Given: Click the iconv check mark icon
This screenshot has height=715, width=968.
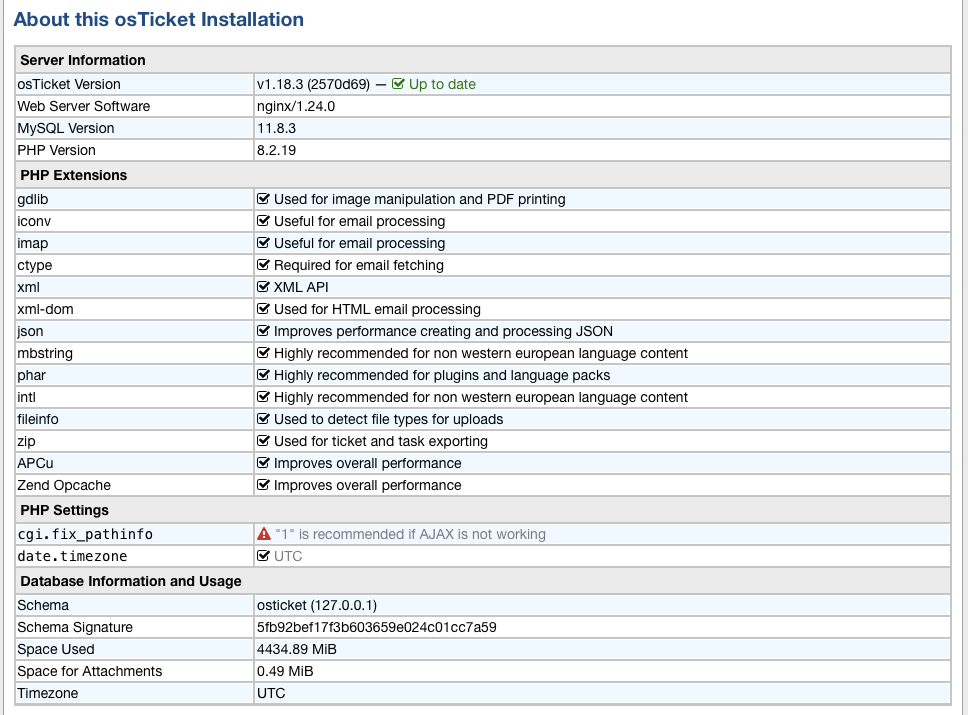Looking at the screenshot, I should coord(264,221).
